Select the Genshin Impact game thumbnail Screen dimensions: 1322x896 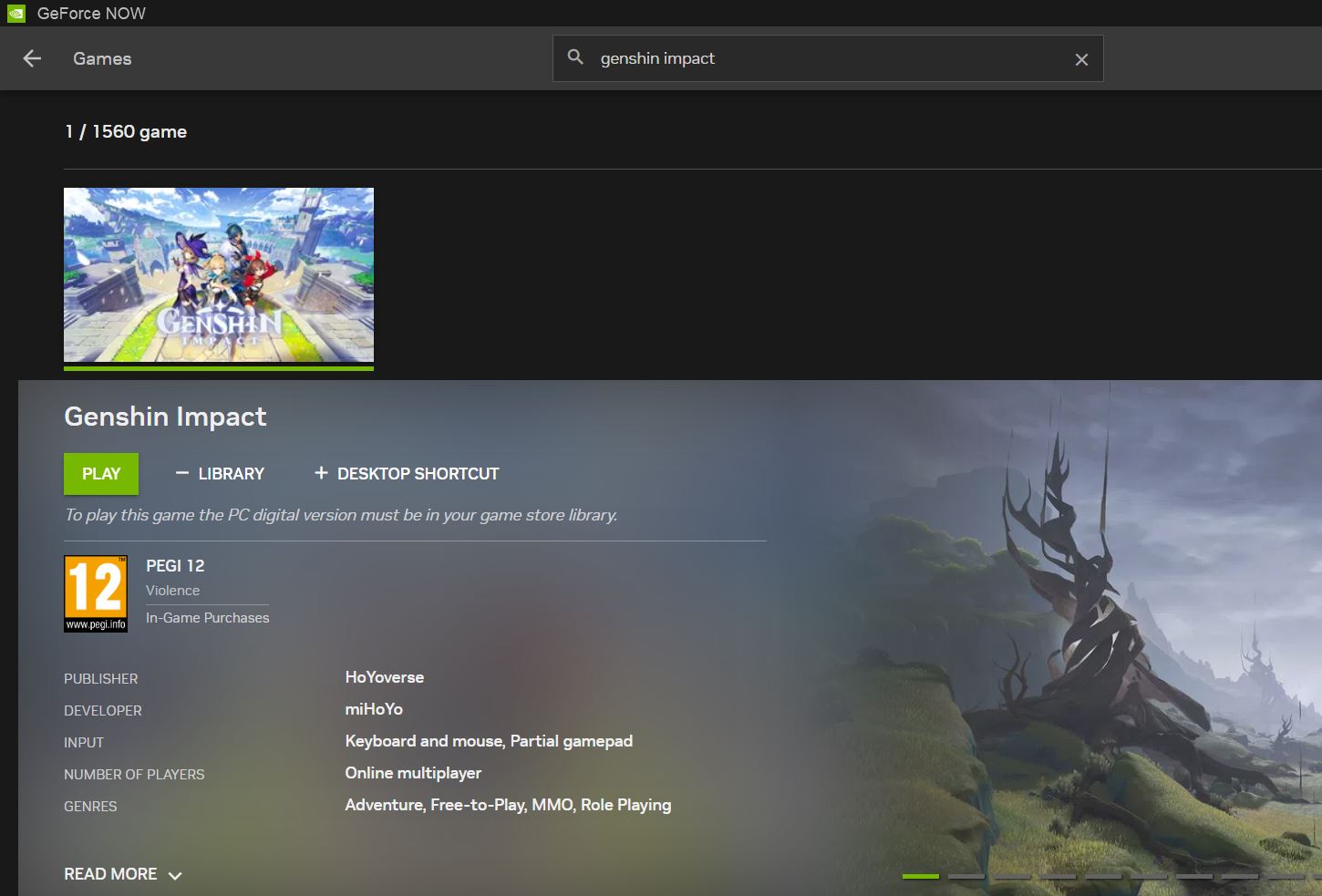point(219,275)
